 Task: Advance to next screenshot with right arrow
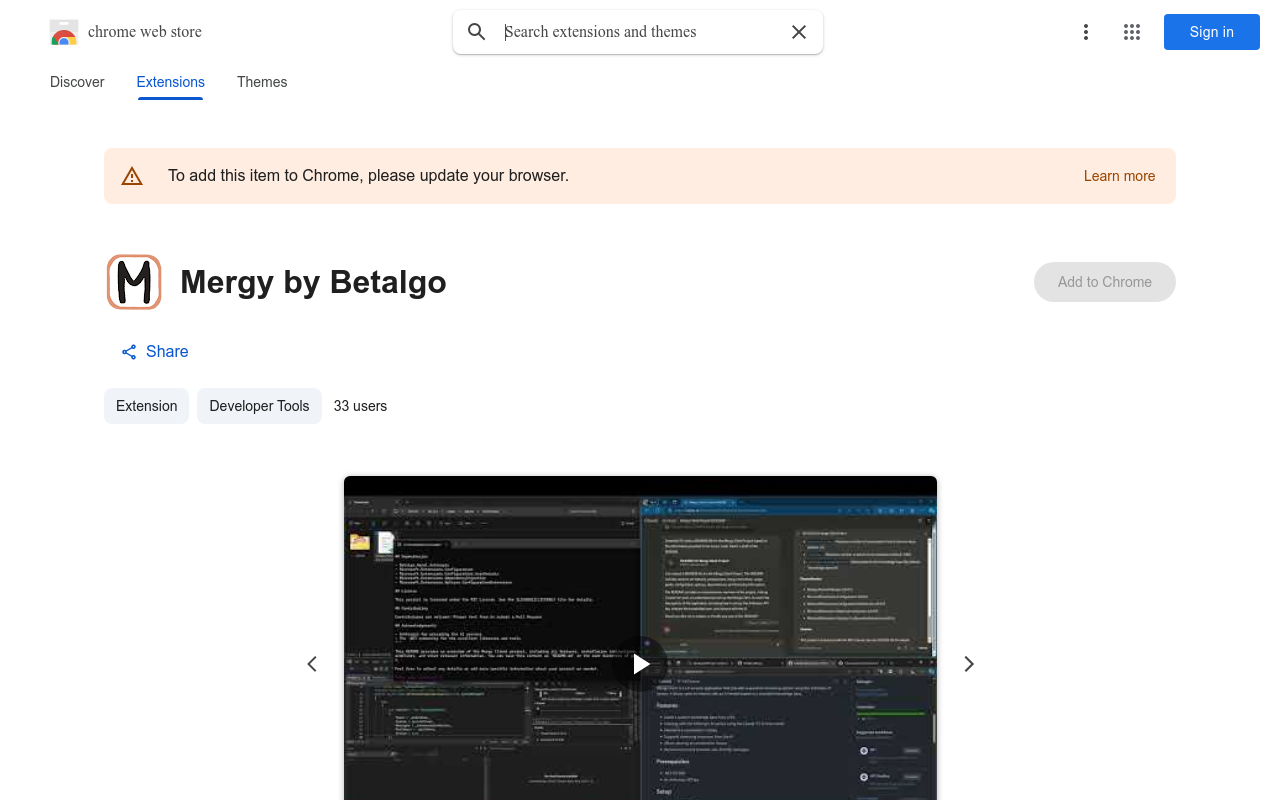(968, 664)
